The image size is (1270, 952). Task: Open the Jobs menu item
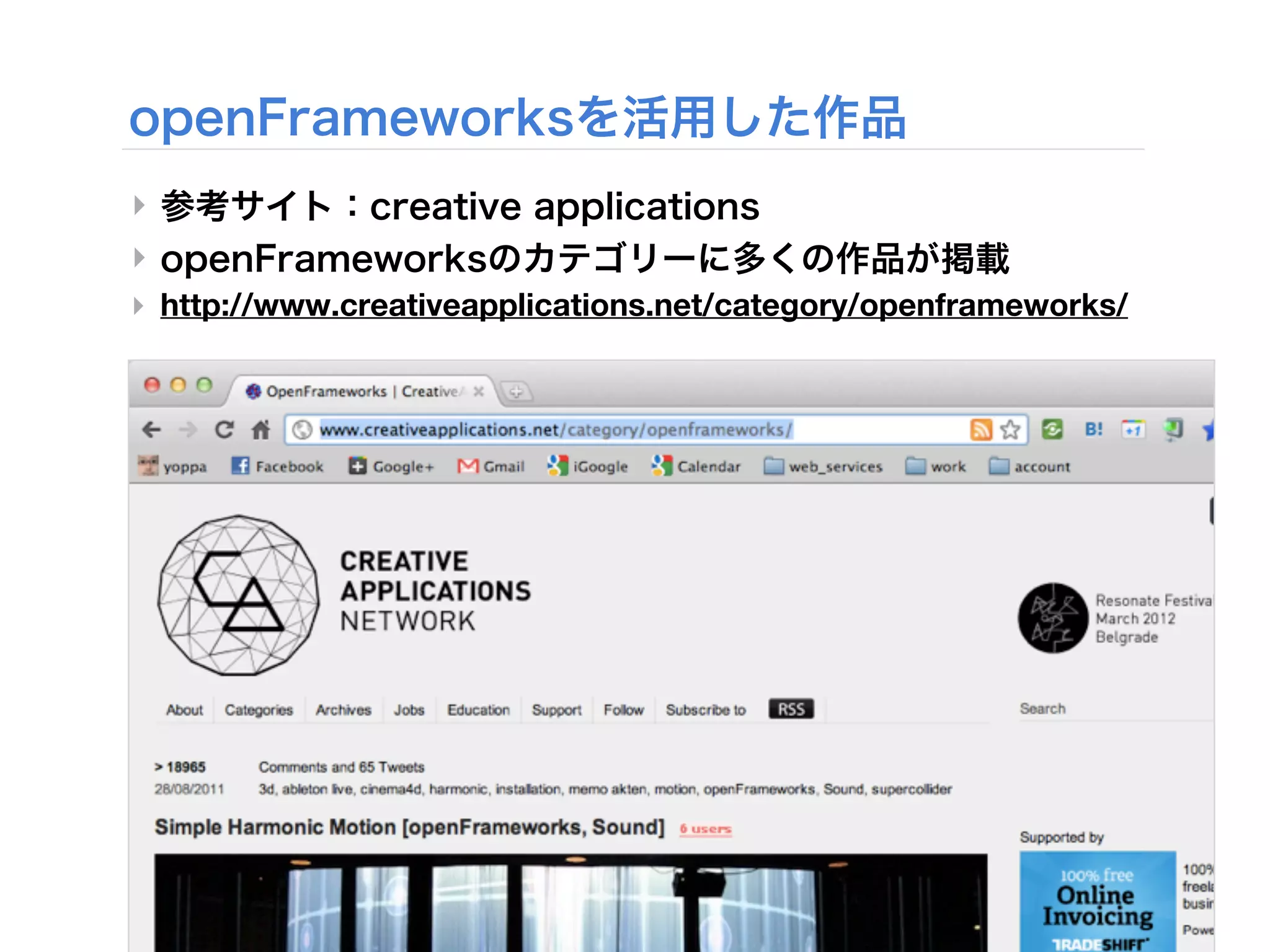pyautogui.click(x=409, y=710)
